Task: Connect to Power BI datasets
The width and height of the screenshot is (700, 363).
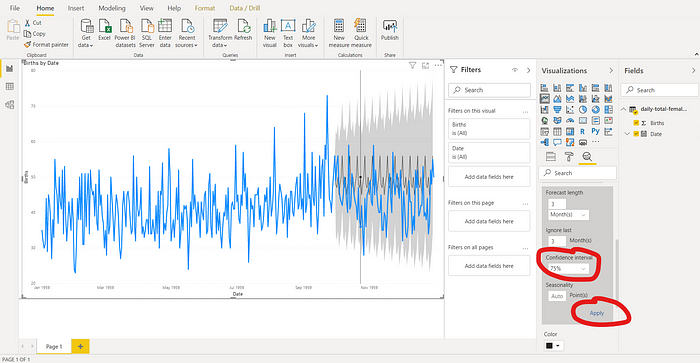Action: 125,33
